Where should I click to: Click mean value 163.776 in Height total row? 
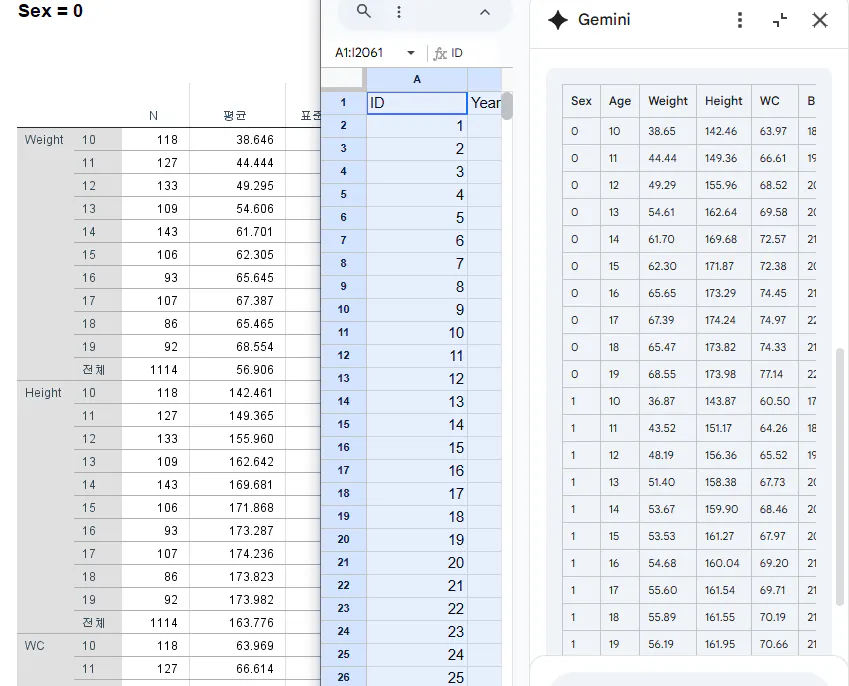click(x=251, y=623)
